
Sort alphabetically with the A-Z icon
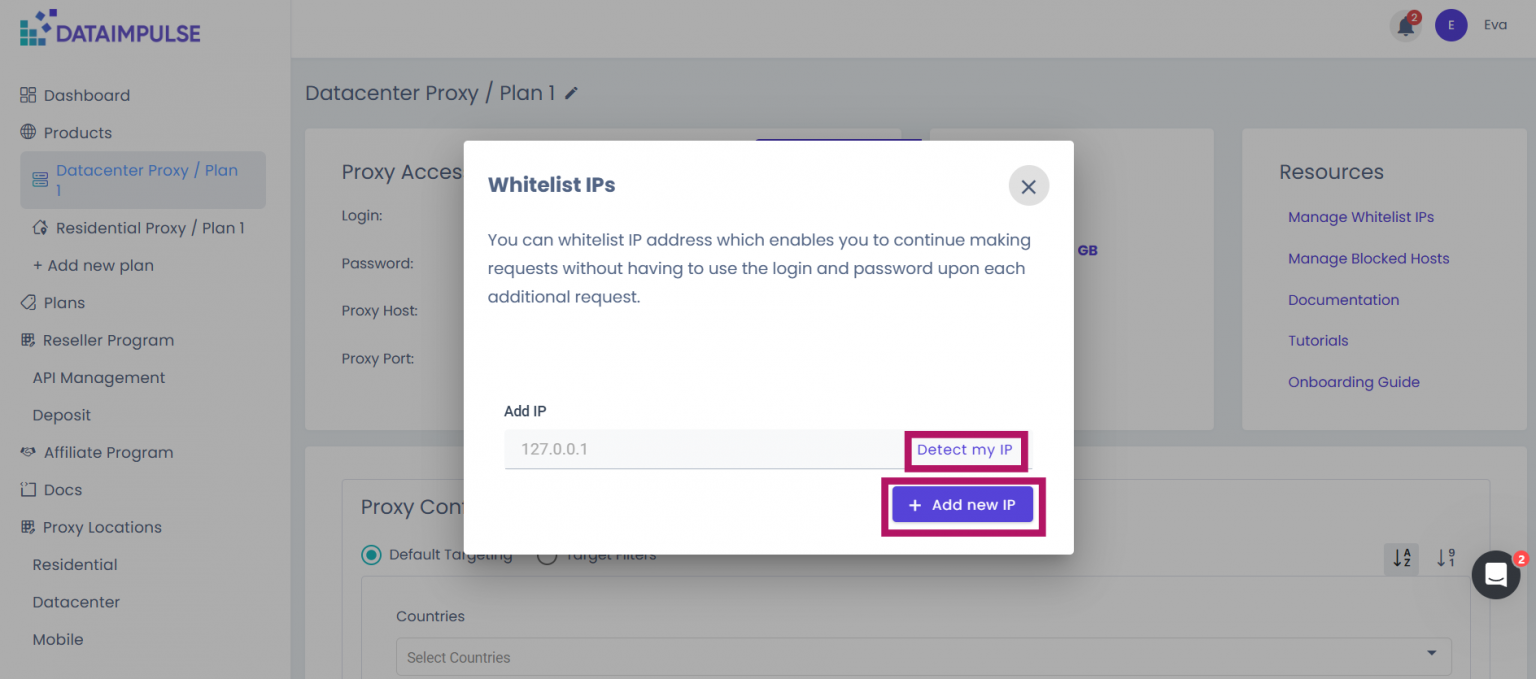tap(1401, 558)
